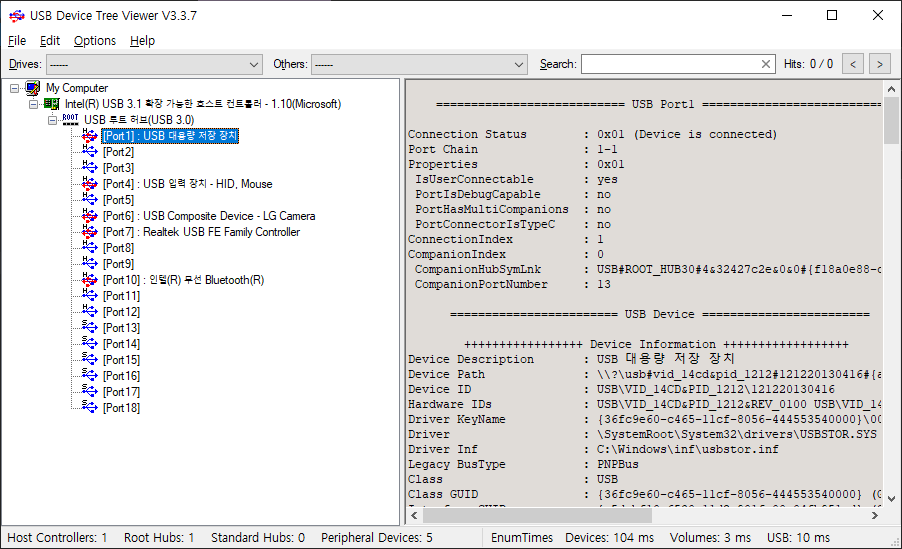
Task: Click the ROOT hub icon for USB 3.0
Action: (x=70, y=120)
